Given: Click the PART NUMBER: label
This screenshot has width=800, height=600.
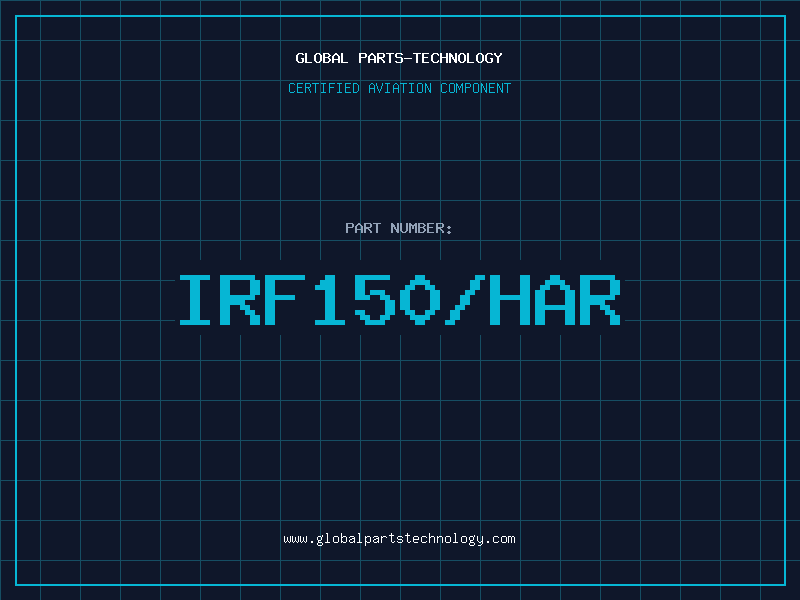Looking at the screenshot, I should (399, 228).
